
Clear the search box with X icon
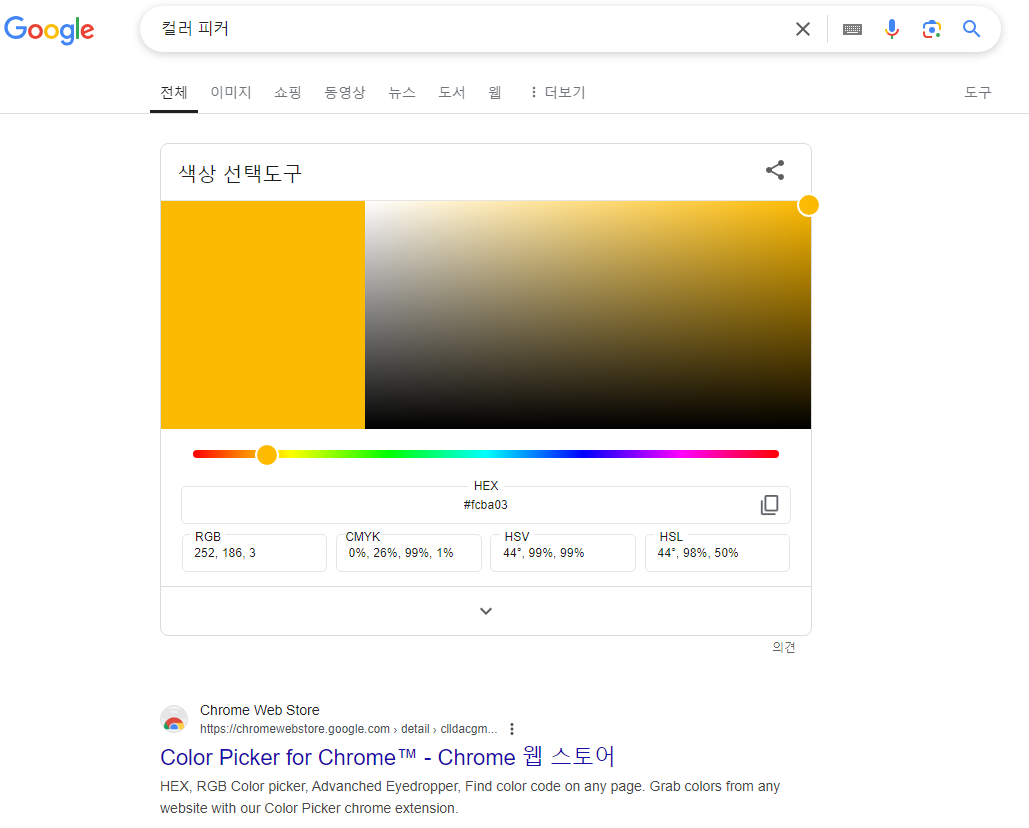803,29
